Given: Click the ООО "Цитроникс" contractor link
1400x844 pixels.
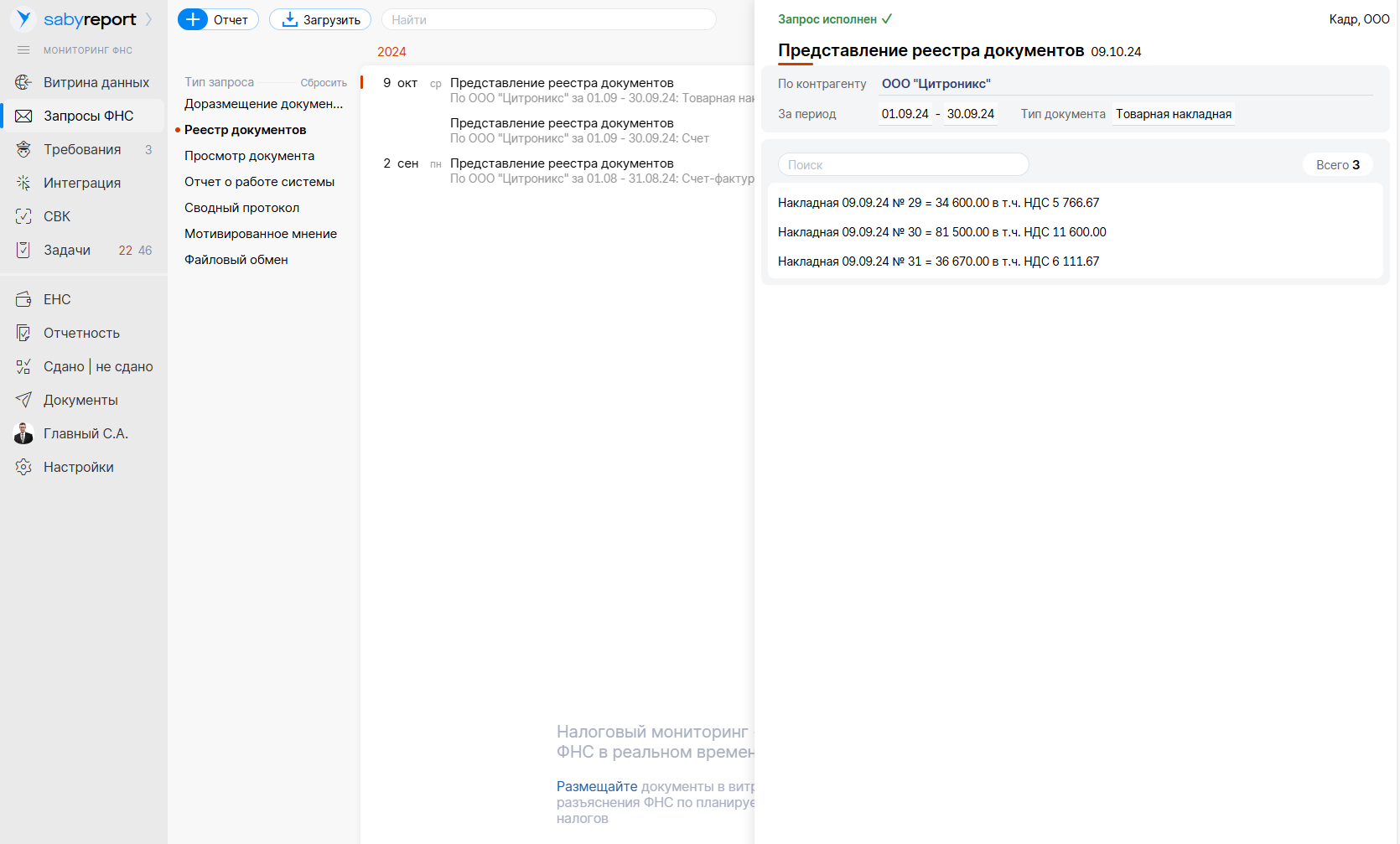Looking at the screenshot, I should coord(936,84).
